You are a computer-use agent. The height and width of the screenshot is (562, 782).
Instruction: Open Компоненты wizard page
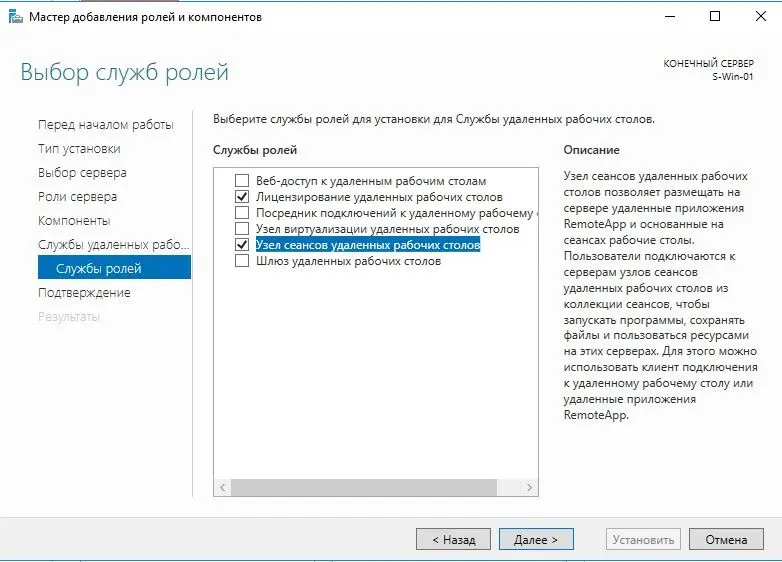tap(74, 221)
